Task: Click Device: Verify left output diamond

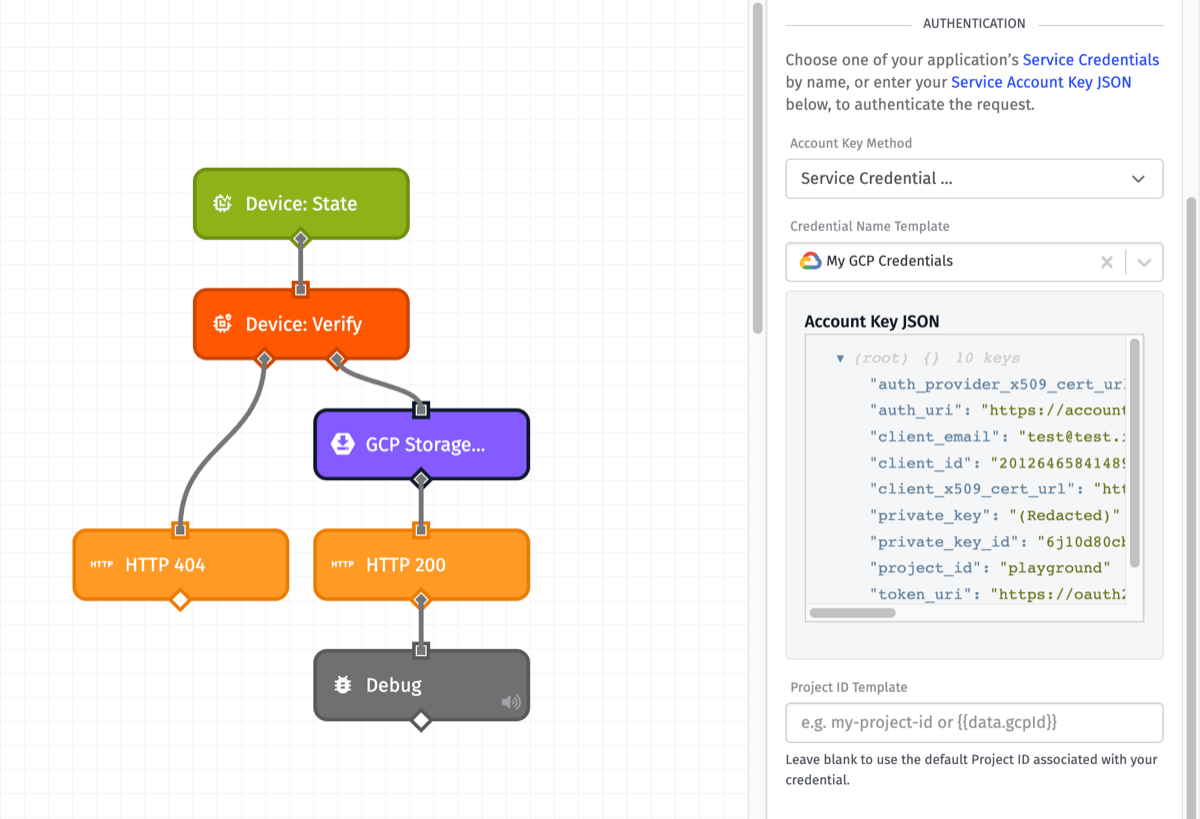Action: (264, 358)
